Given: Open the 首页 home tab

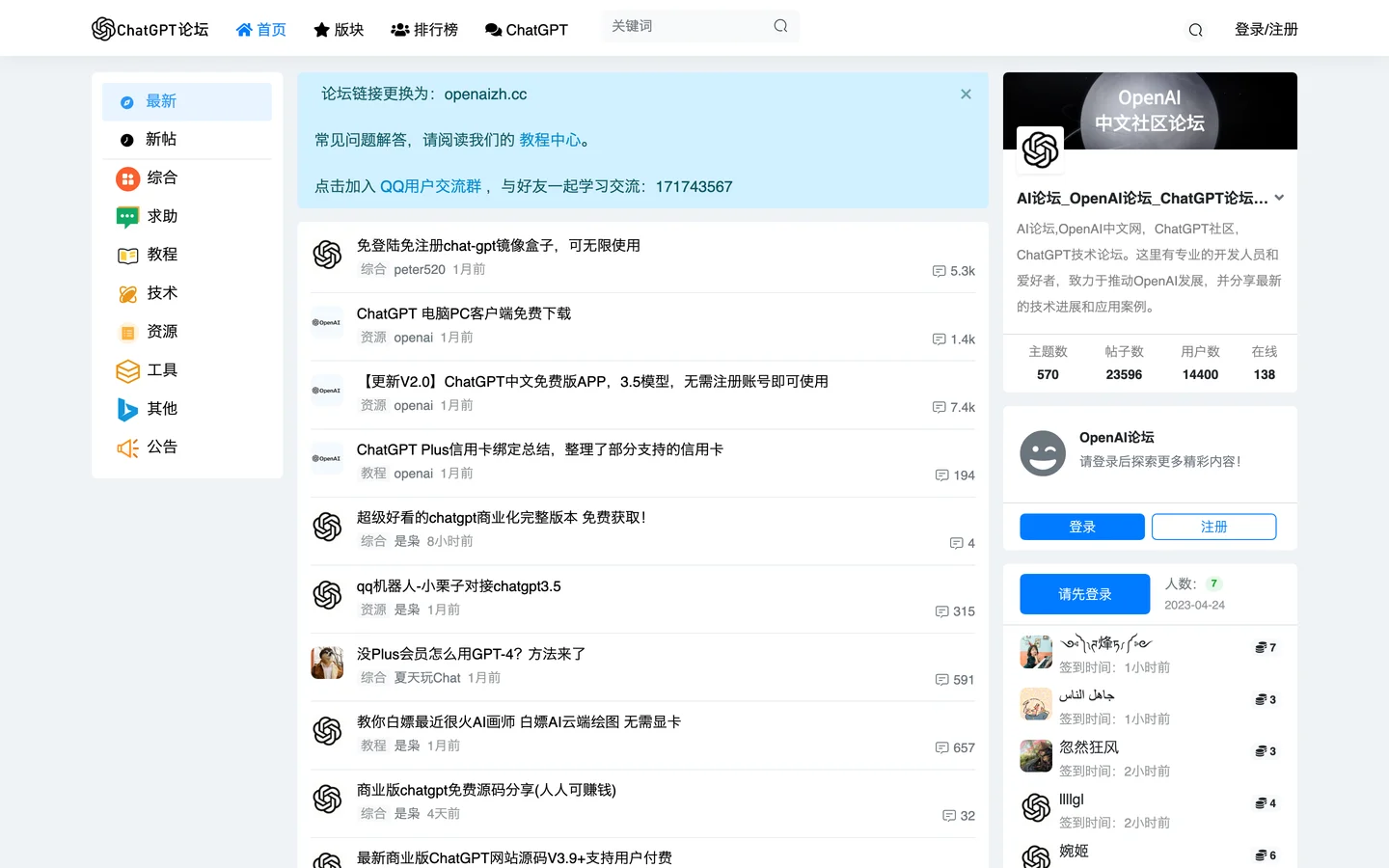Looking at the screenshot, I should coord(261,30).
